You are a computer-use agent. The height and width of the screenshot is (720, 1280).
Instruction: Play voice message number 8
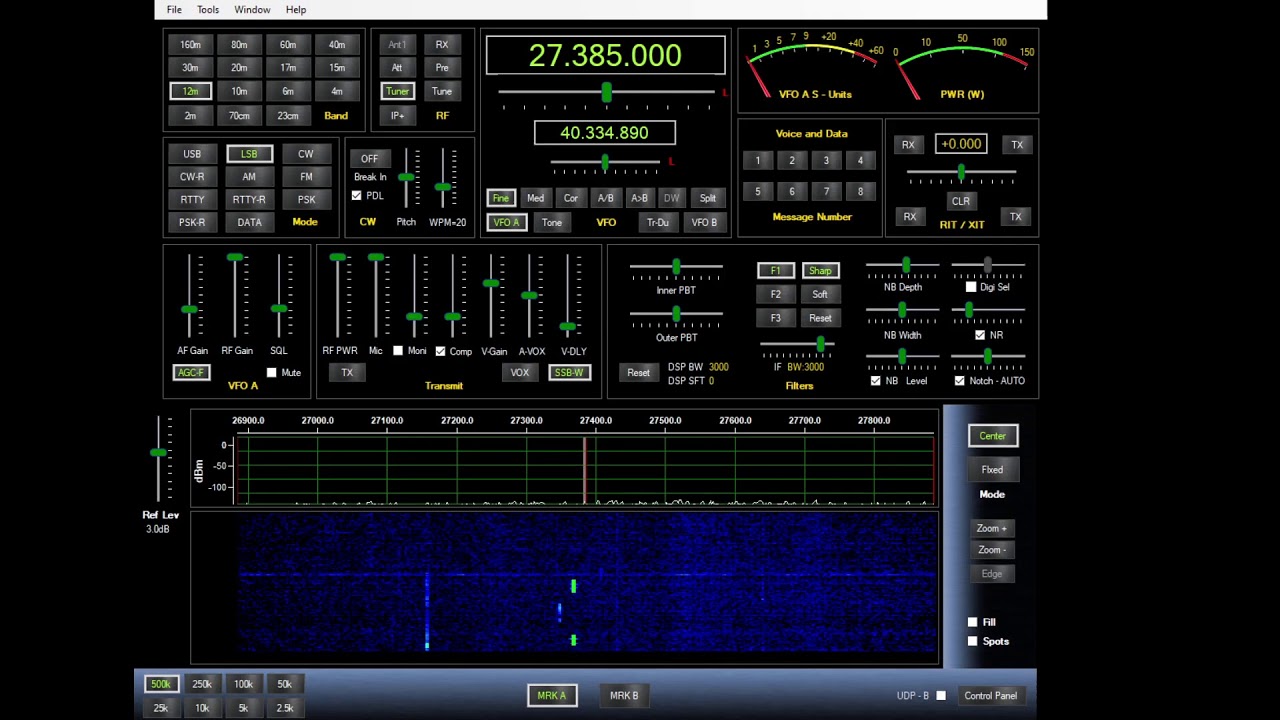tap(860, 192)
